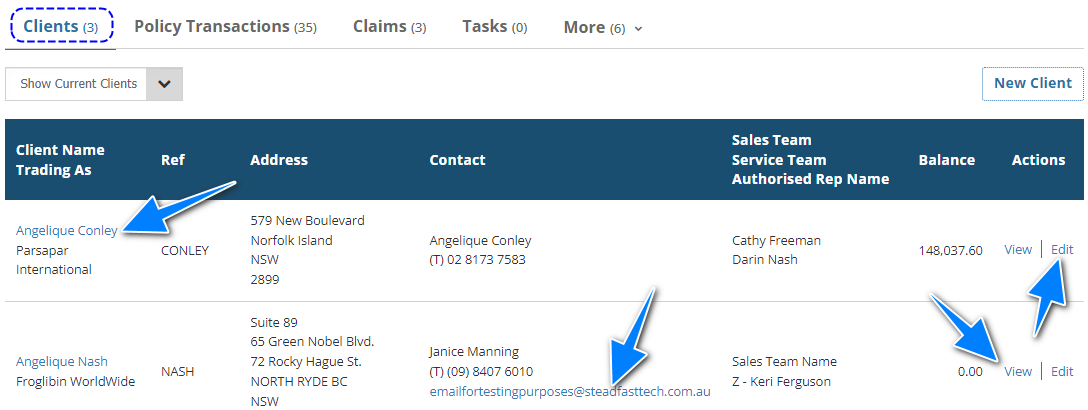Open the Claims tab

[x=389, y=27]
